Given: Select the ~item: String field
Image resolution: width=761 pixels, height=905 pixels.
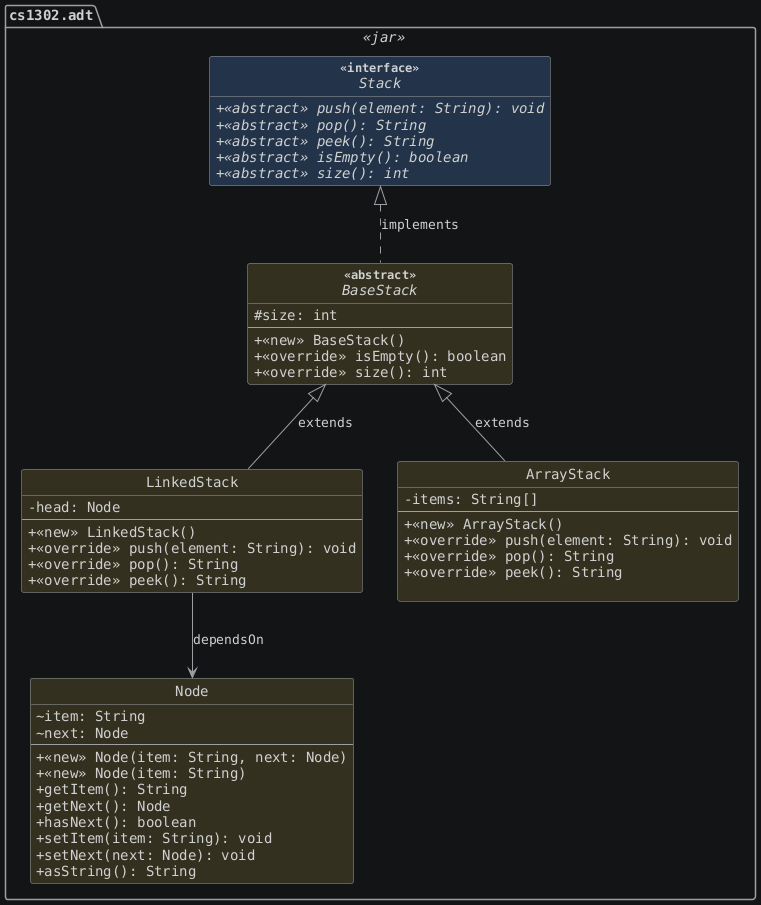Looking at the screenshot, I should pos(91,716).
